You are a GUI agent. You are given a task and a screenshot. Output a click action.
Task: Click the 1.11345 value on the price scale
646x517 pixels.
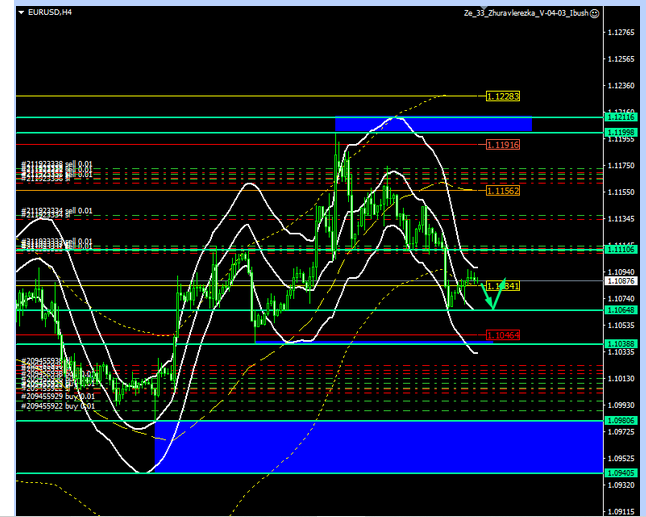click(621, 219)
